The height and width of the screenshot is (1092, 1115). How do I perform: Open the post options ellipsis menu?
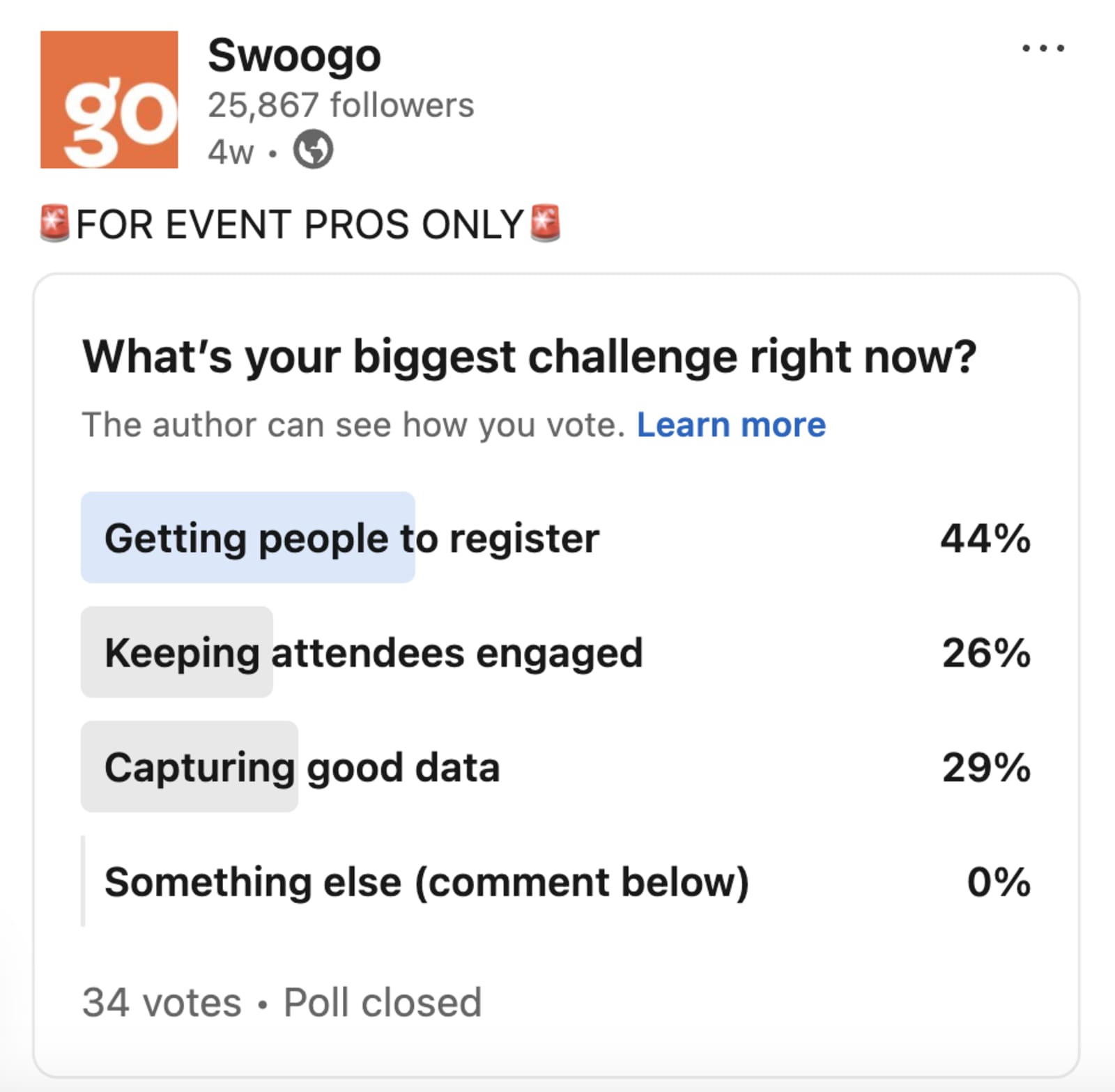pyautogui.click(x=1043, y=47)
